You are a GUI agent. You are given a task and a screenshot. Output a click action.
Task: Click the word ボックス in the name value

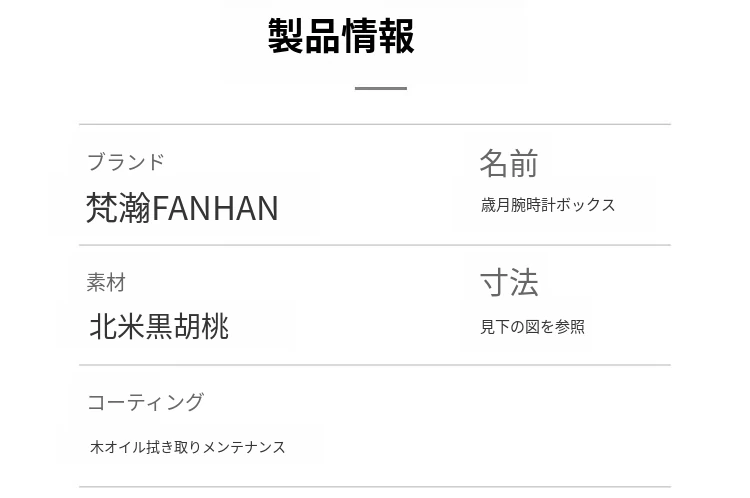coord(584,205)
